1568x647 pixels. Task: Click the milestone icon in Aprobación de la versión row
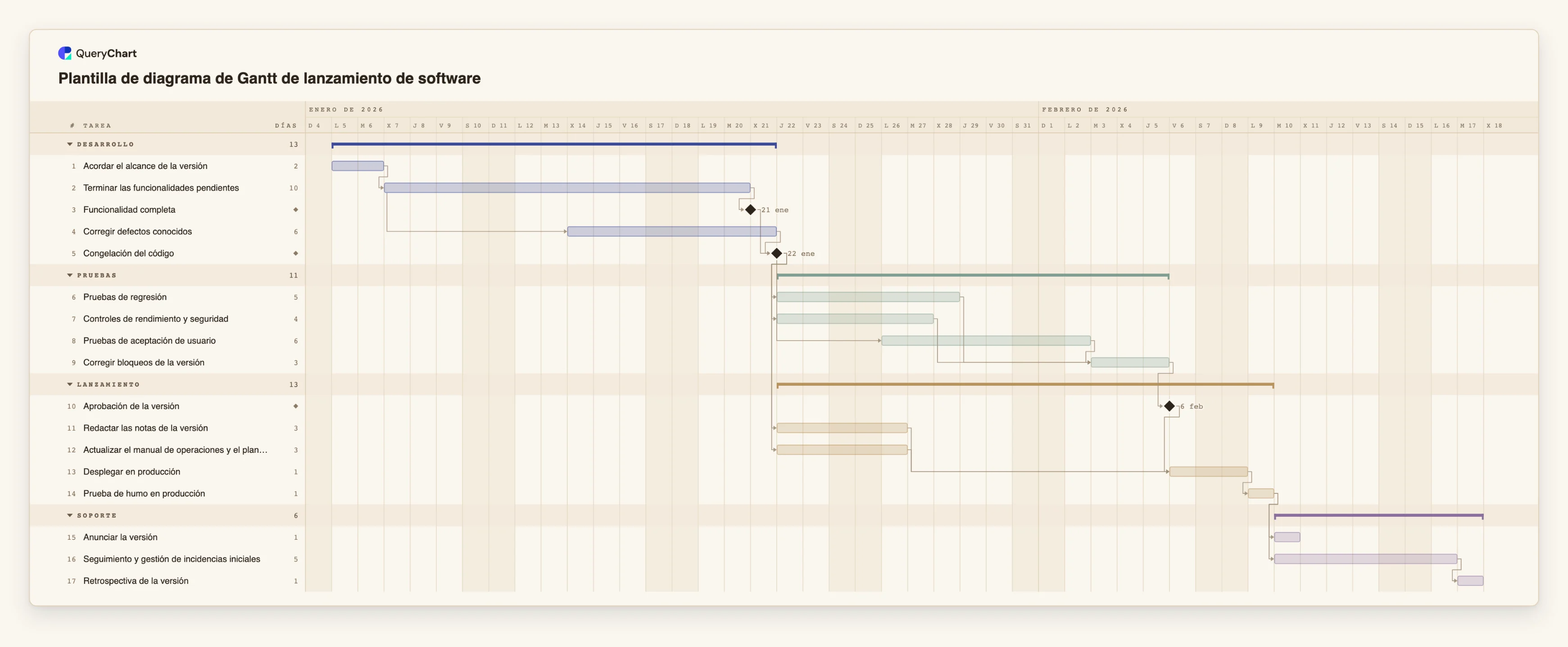296,406
